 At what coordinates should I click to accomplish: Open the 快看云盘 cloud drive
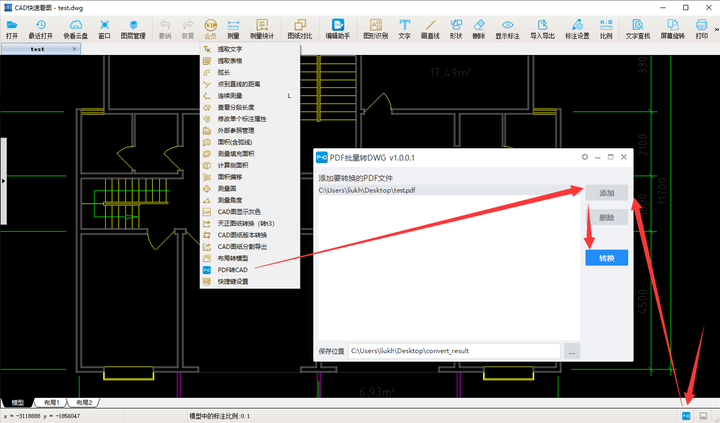75,29
